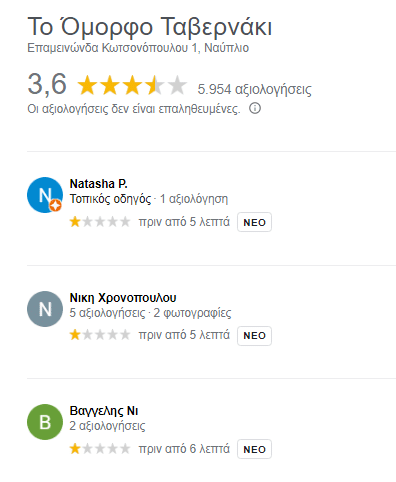The width and height of the screenshot is (396, 482).
Task: Click '5 αξιολογήσεις · 2 φωτογραφίες' text
Action: (x=150, y=313)
